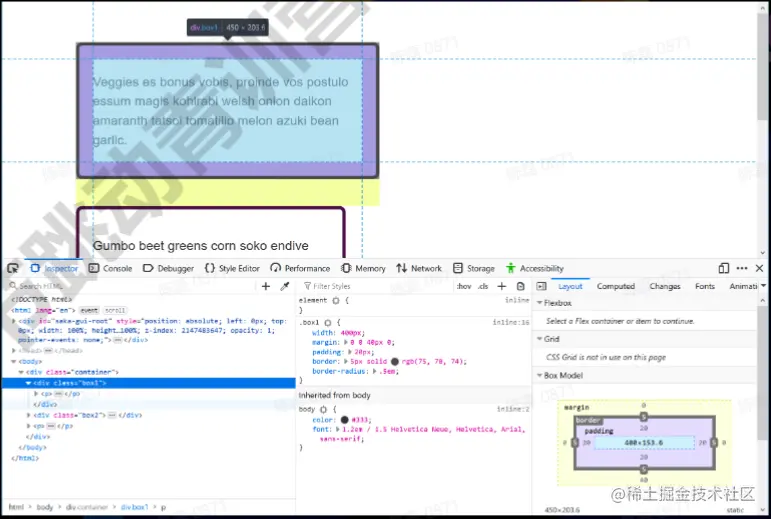Click the Layout panel's vertical scrollbar
This screenshot has width=771, height=519.
763,374
